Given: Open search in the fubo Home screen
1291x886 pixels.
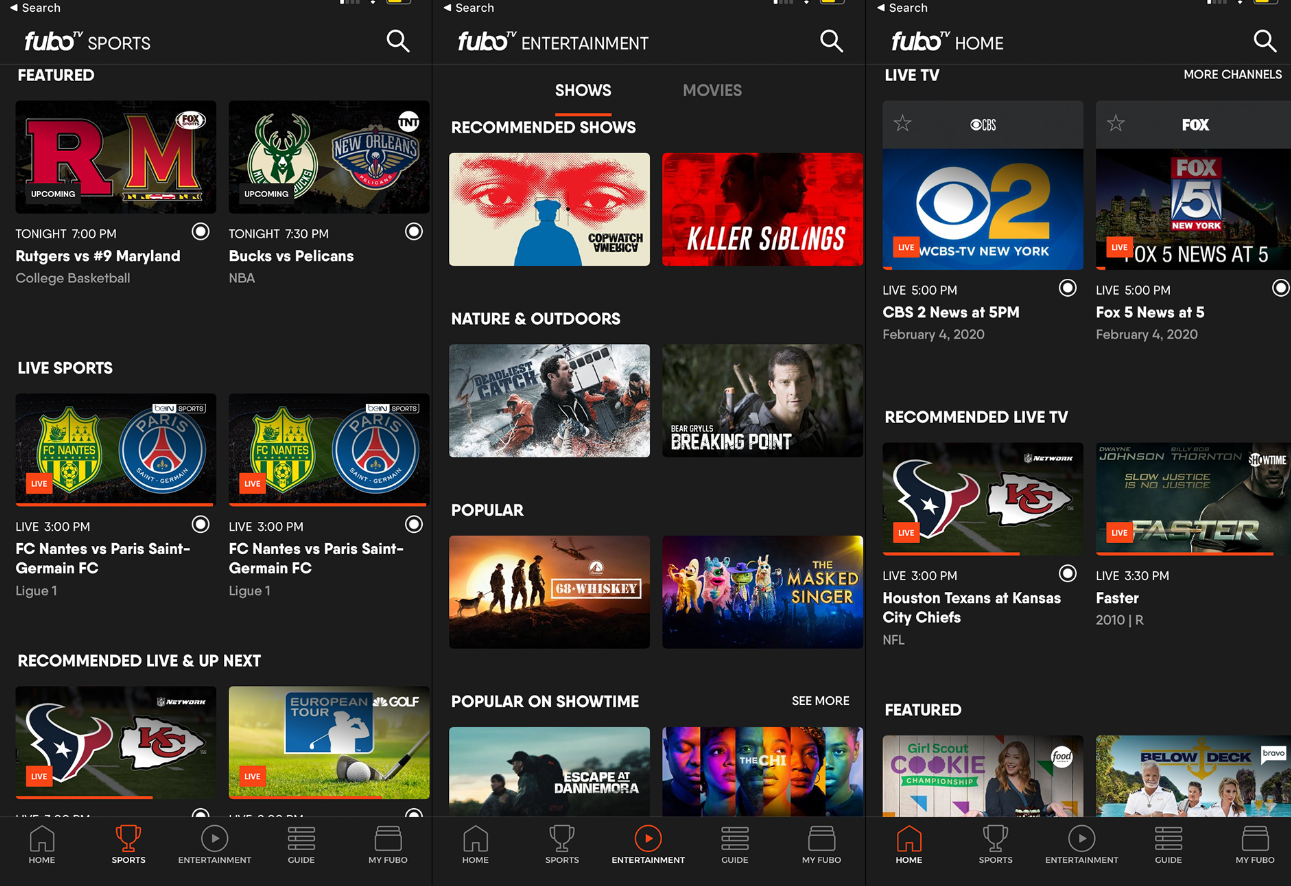Looking at the screenshot, I should pos(1264,41).
